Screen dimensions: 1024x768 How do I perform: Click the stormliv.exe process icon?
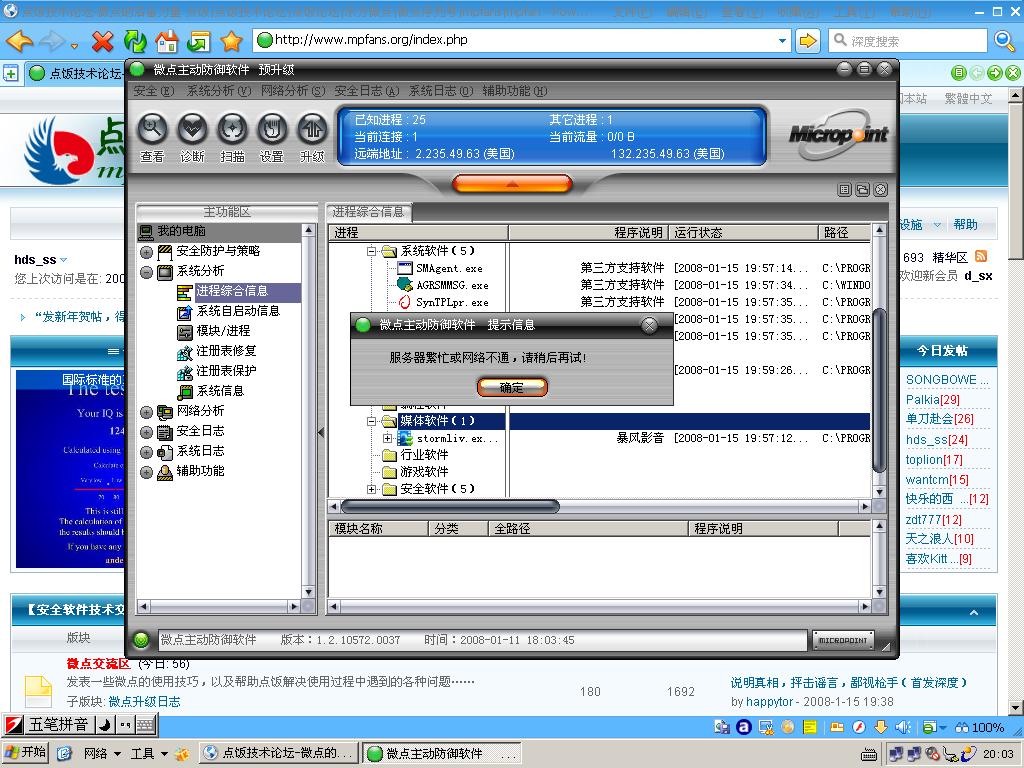click(x=405, y=438)
